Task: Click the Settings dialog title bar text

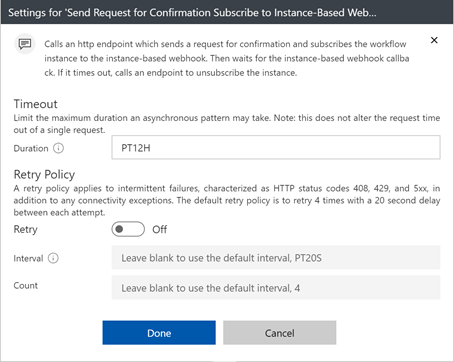Action: click(x=192, y=13)
